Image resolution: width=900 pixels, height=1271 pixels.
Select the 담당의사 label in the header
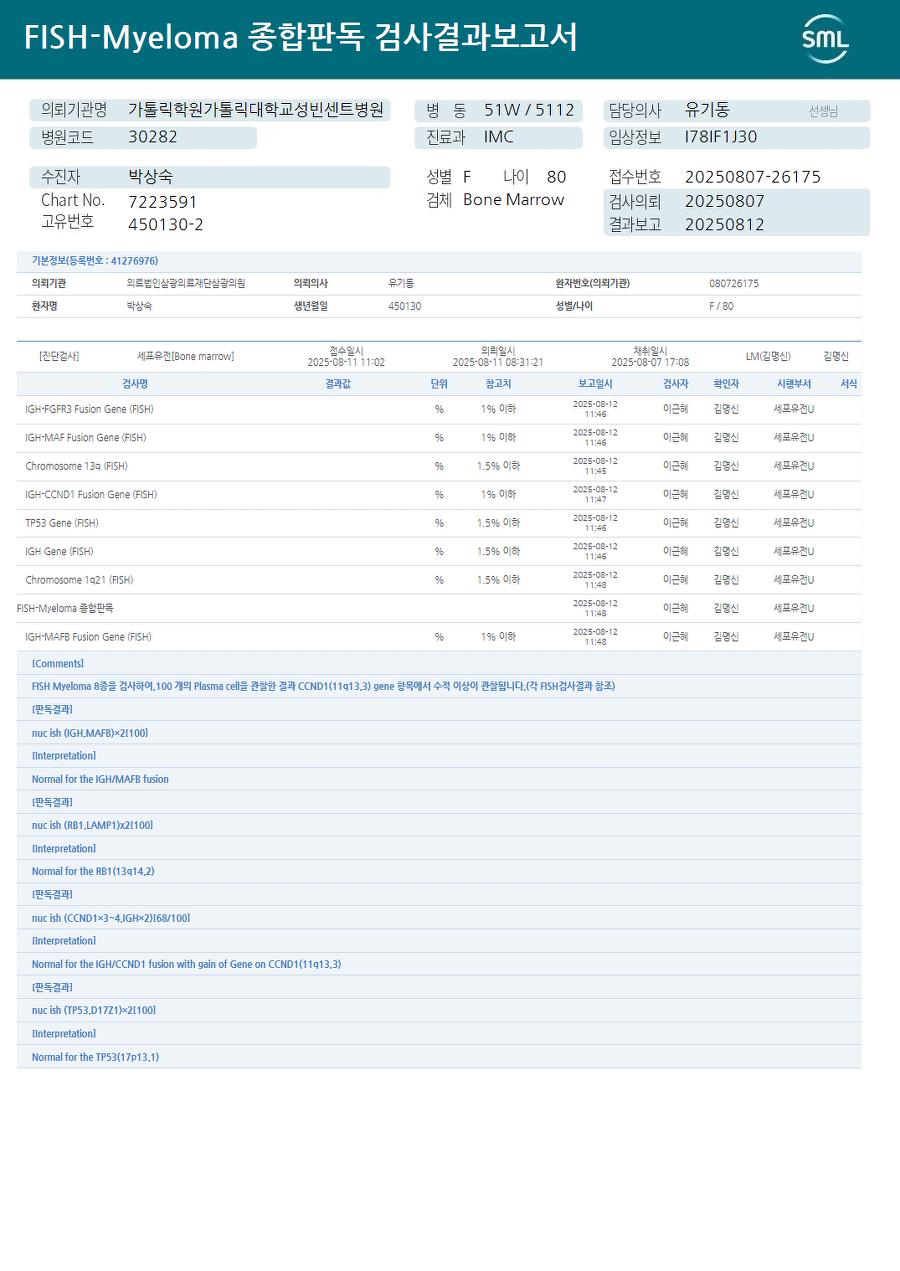click(x=635, y=111)
